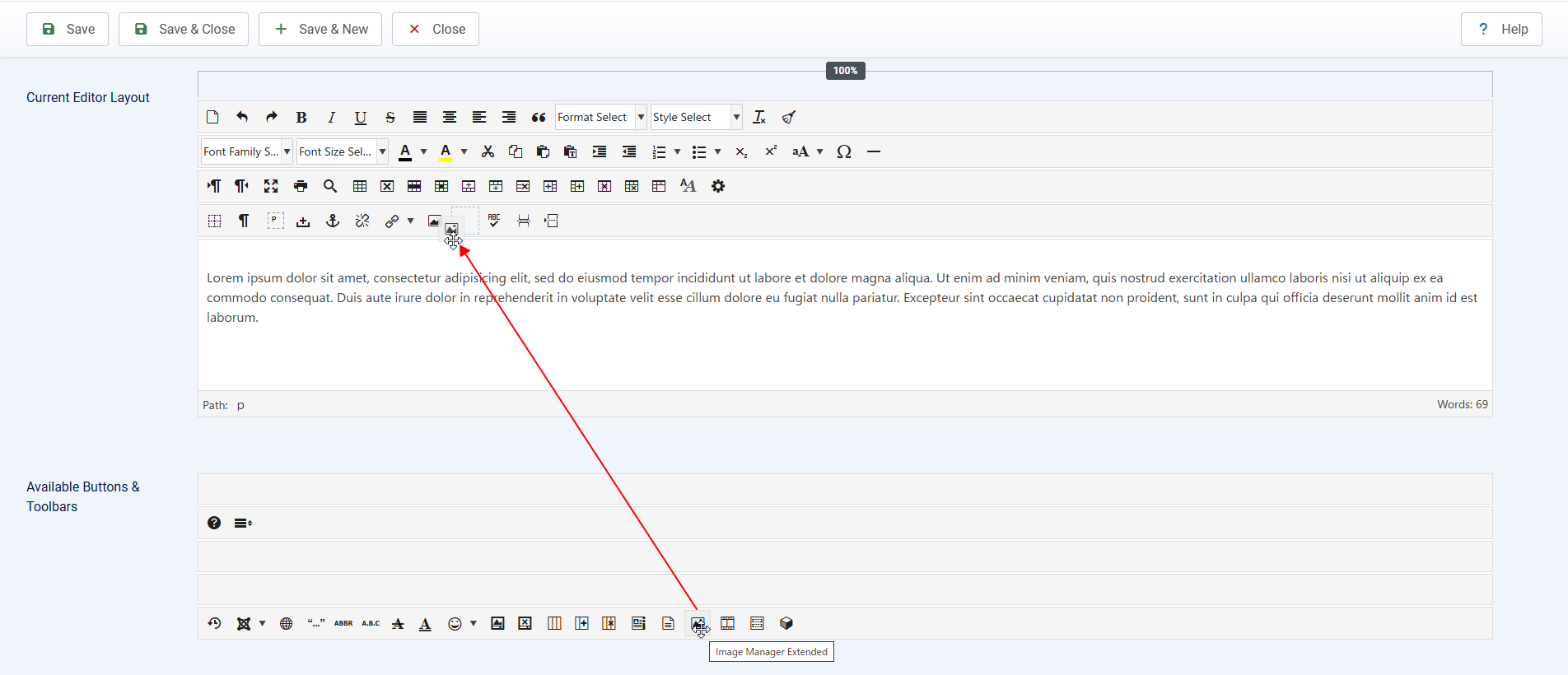1568x675 pixels.
Task: Click the 'Words: 69' word count
Action: (1463, 404)
